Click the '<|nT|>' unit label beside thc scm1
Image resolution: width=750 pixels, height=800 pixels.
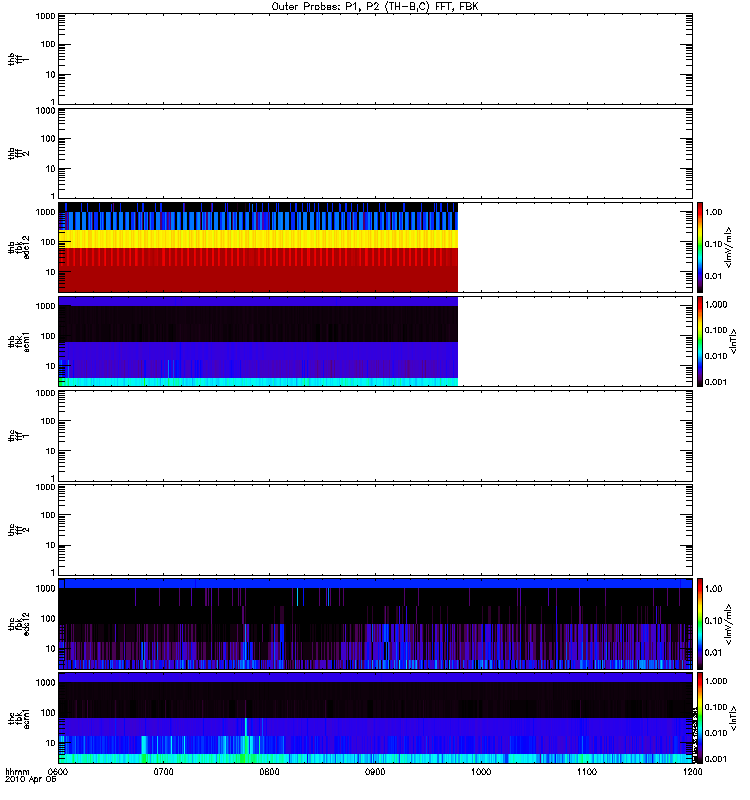(733, 718)
